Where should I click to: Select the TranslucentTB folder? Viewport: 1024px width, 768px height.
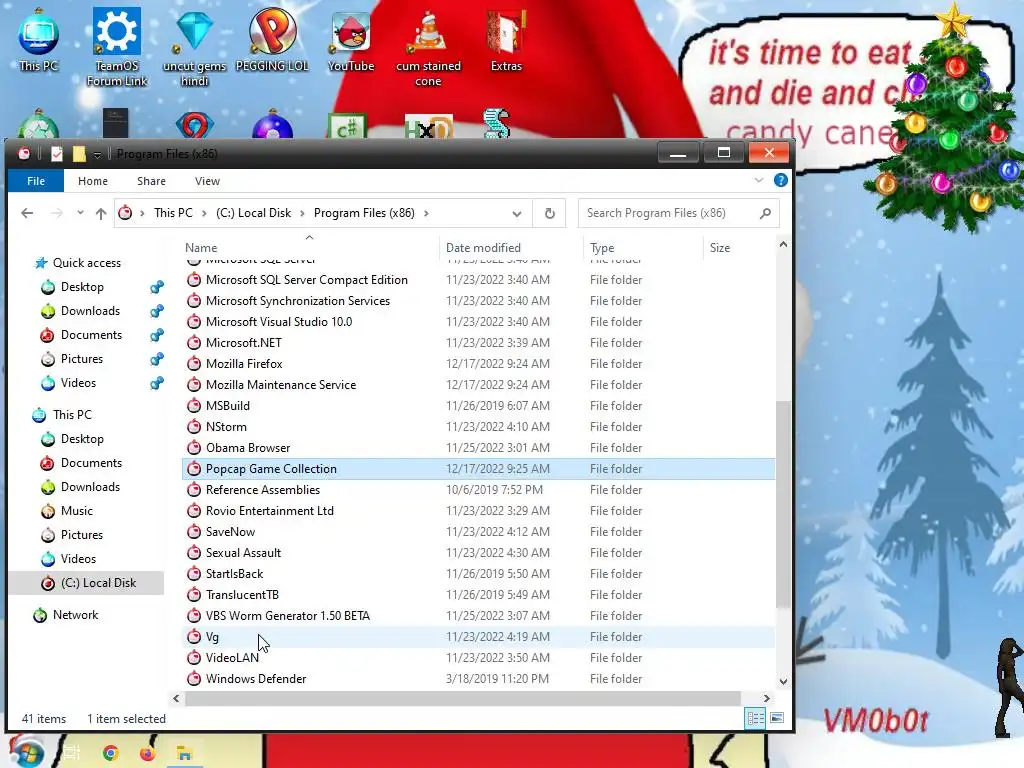478,595
